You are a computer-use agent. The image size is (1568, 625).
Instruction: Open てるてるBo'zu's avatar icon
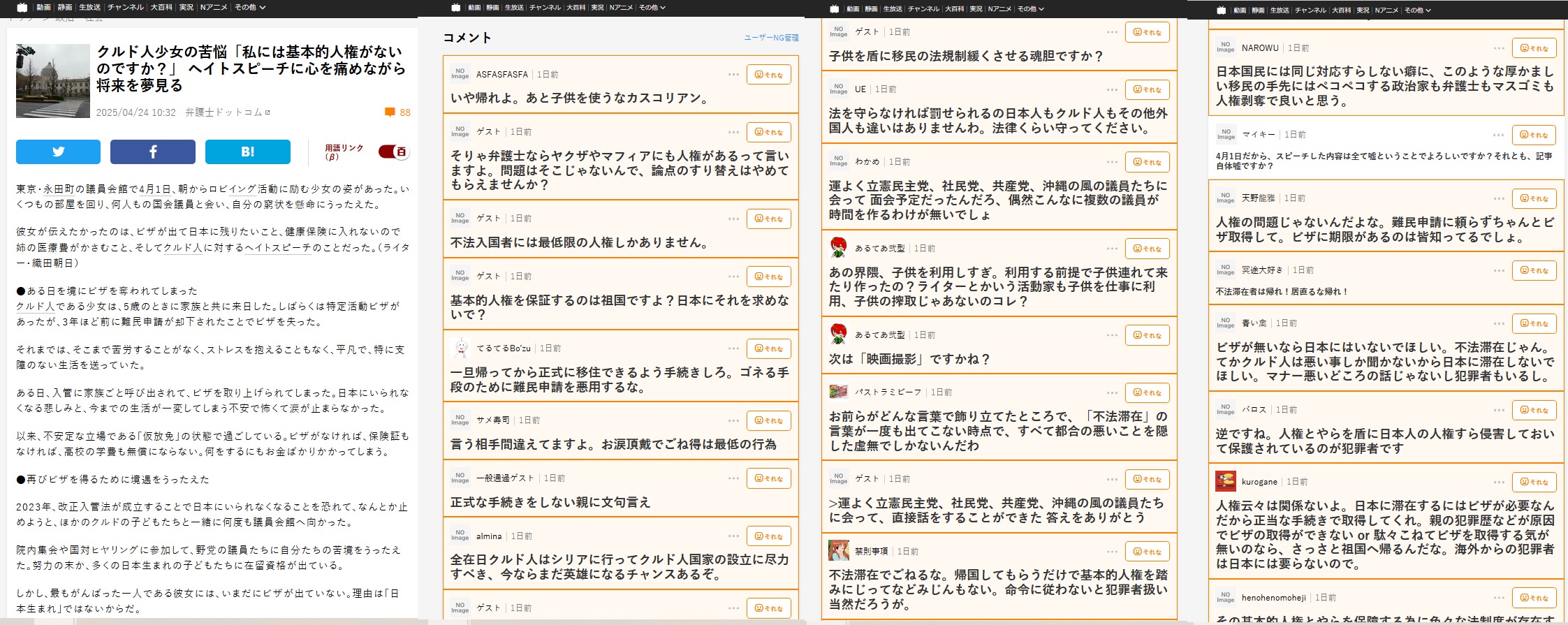(460, 348)
